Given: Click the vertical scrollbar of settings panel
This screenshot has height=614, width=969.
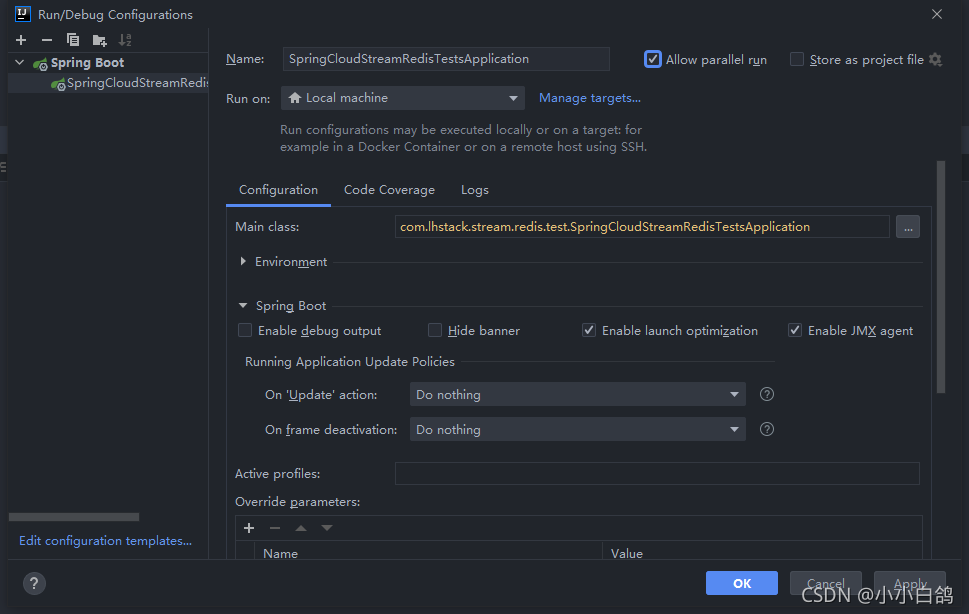Looking at the screenshot, I should (941, 277).
